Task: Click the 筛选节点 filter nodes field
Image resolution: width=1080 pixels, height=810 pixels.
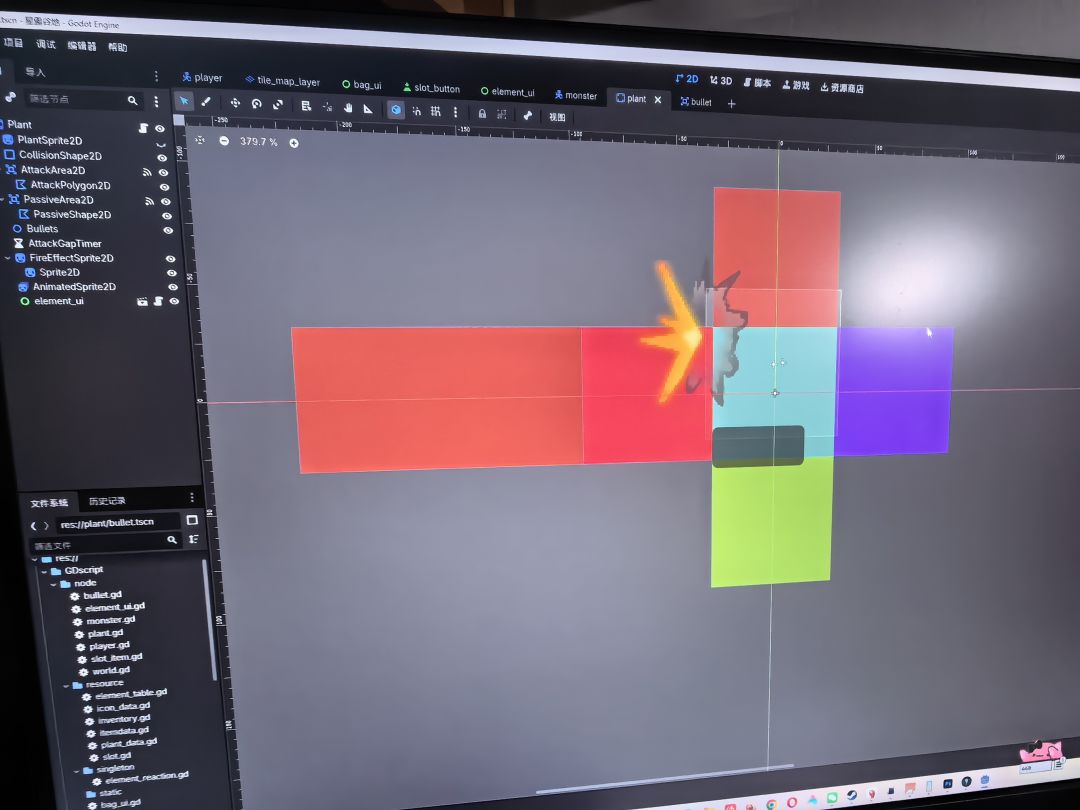Action: (x=83, y=99)
